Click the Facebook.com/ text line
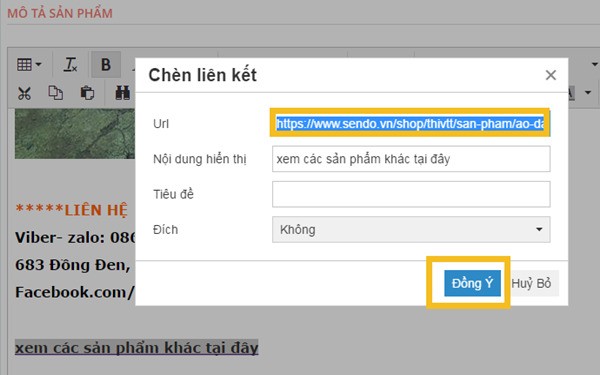 click(x=75, y=292)
